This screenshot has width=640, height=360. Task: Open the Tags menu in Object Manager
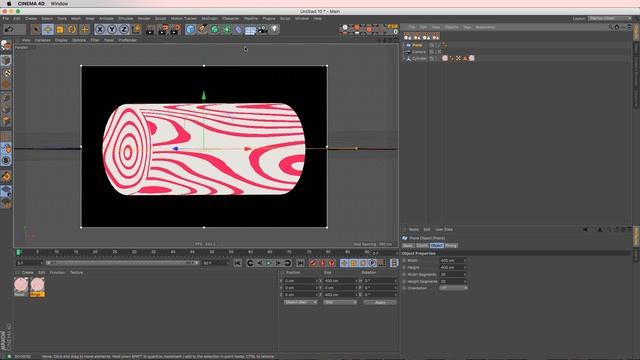pos(467,27)
